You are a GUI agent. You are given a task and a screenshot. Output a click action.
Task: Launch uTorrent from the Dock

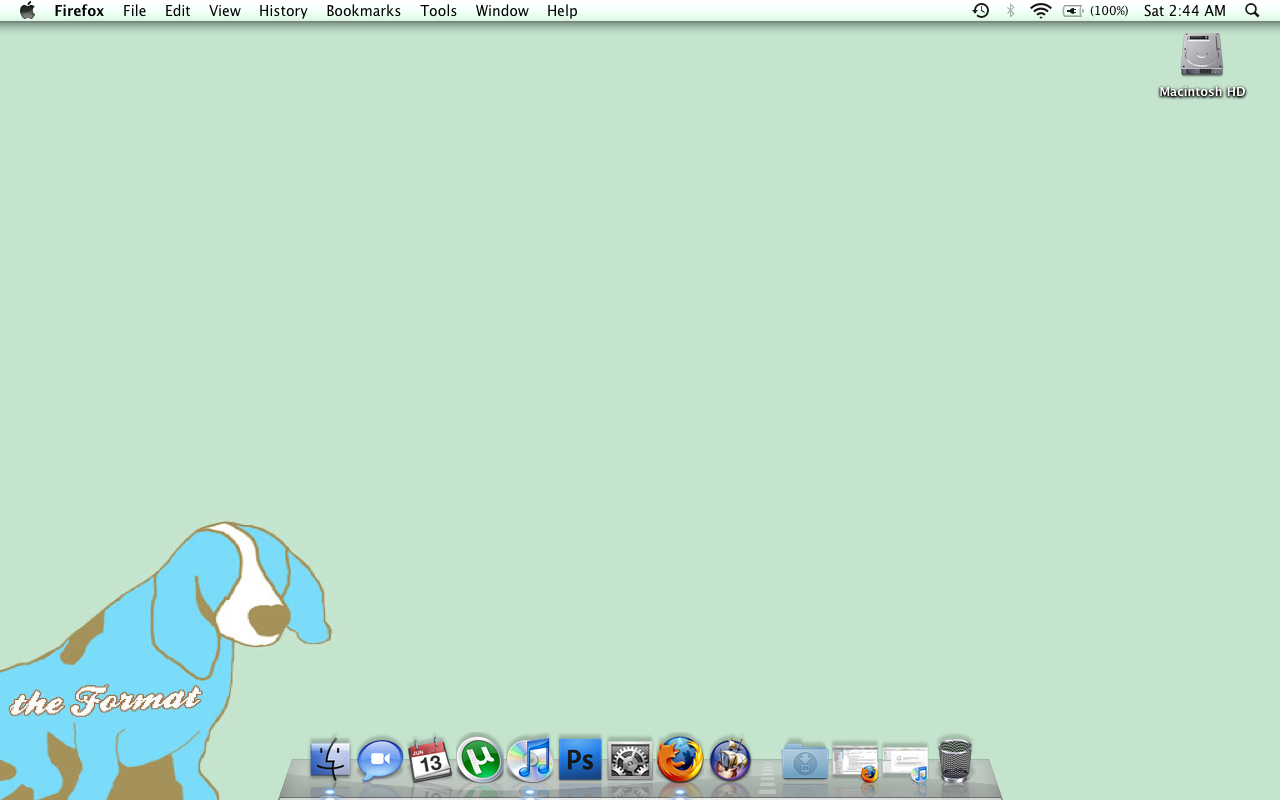click(x=480, y=759)
